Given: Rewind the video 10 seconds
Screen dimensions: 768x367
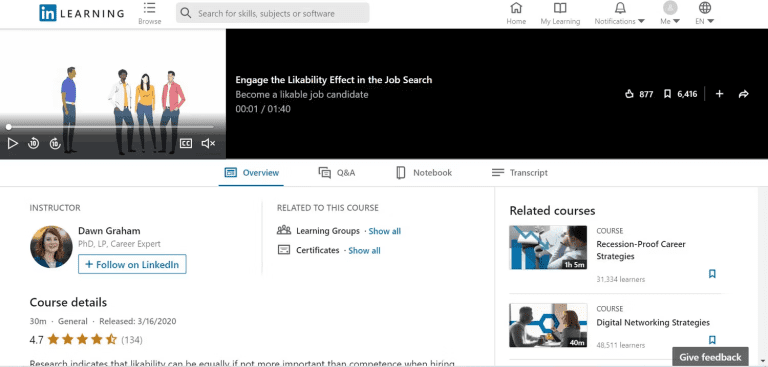Looking at the screenshot, I should (33, 144).
